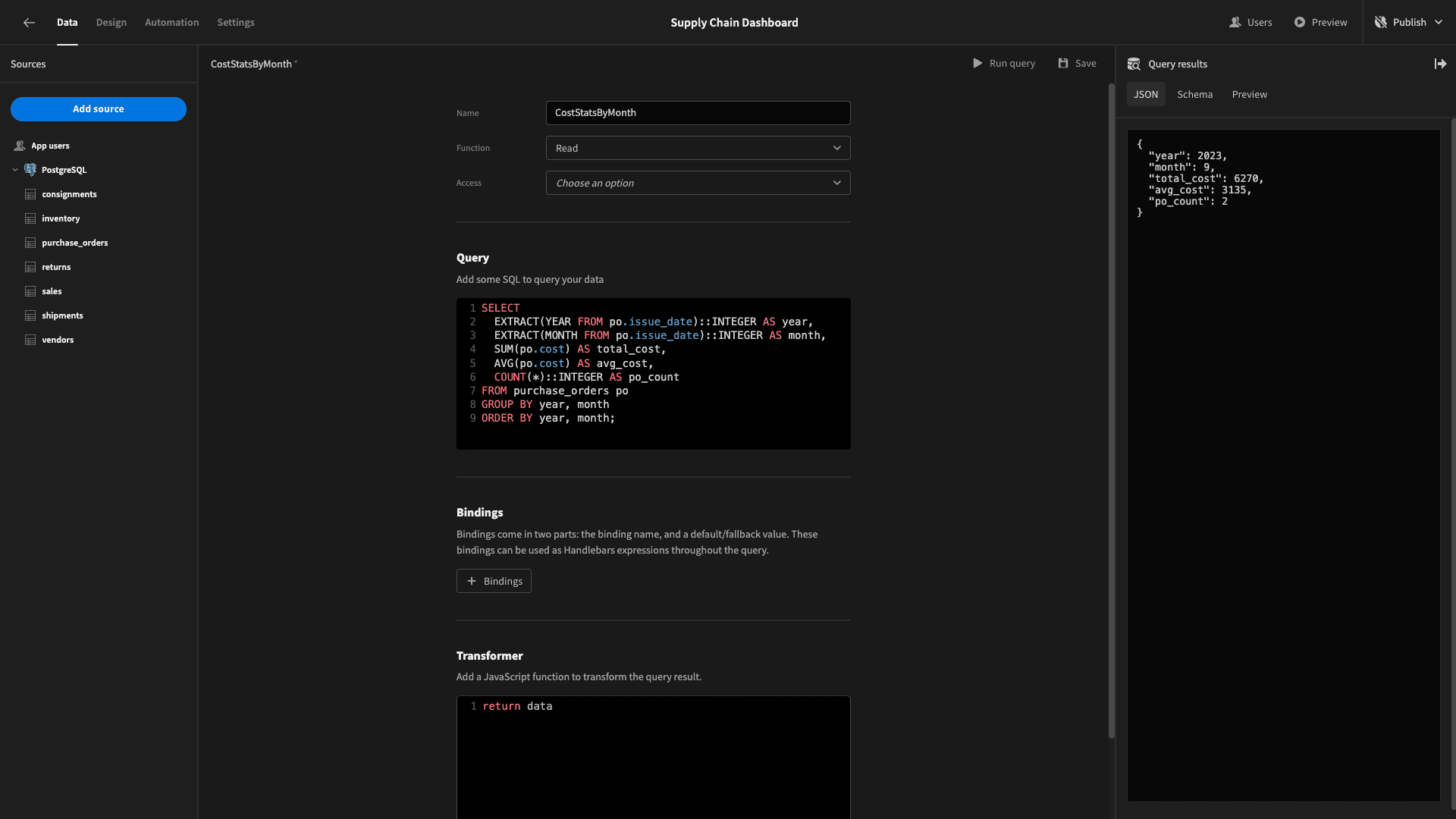1456x819 pixels.
Task: Collapse the Query results panel
Action: point(1440,64)
